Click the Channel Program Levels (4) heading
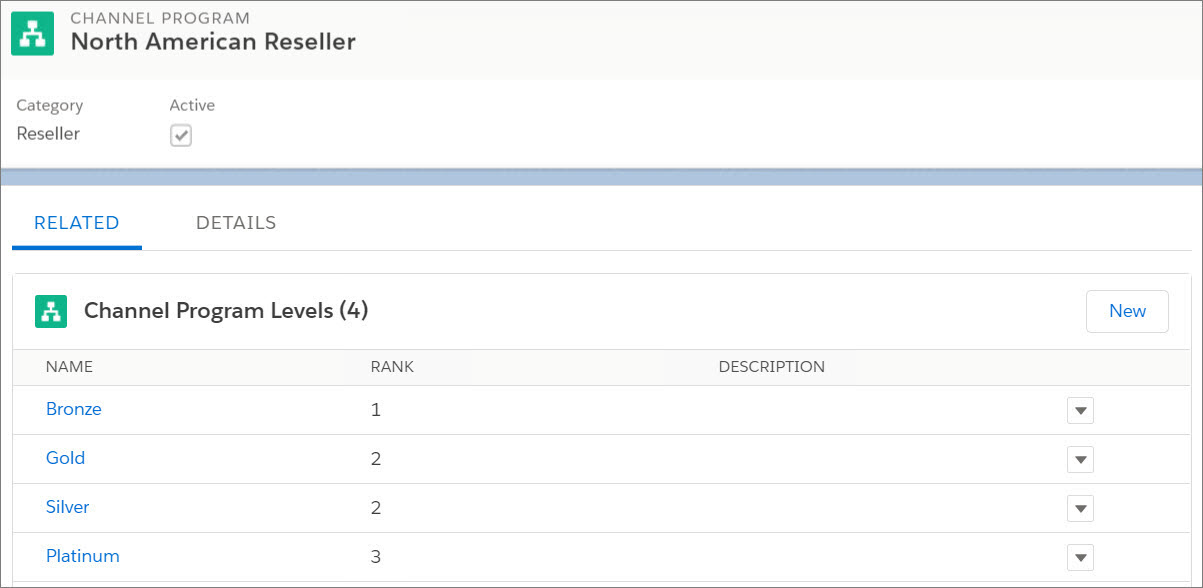This screenshot has width=1203, height=588. coord(226,311)
